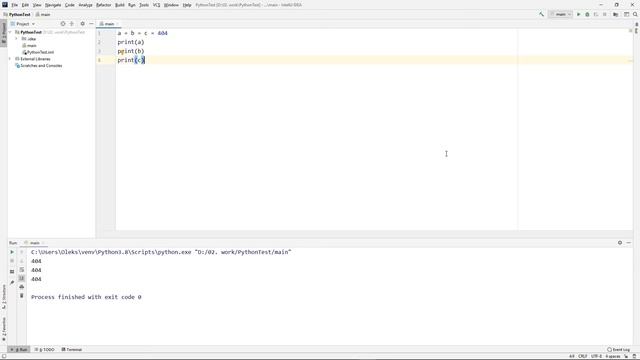Hide the Project panel with the minus icon
The height and width of the screenshot is (360, 640).
tap(91, 24)
